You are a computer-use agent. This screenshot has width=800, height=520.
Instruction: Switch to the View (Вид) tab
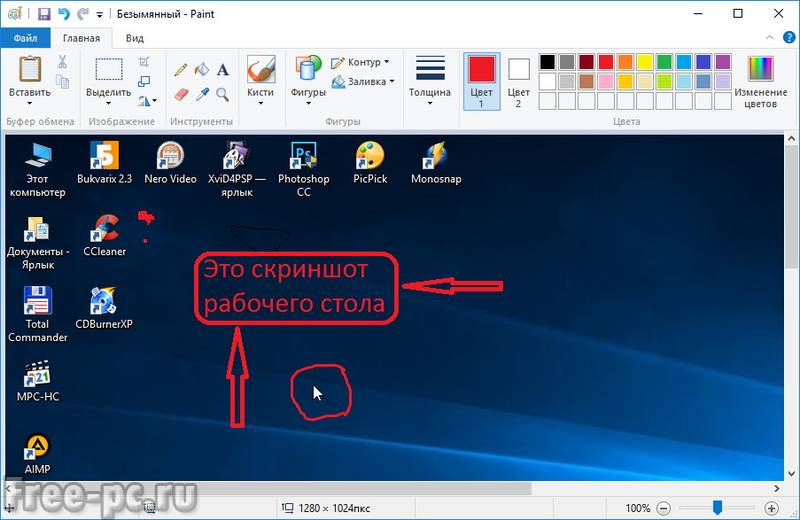pos(135,38)
